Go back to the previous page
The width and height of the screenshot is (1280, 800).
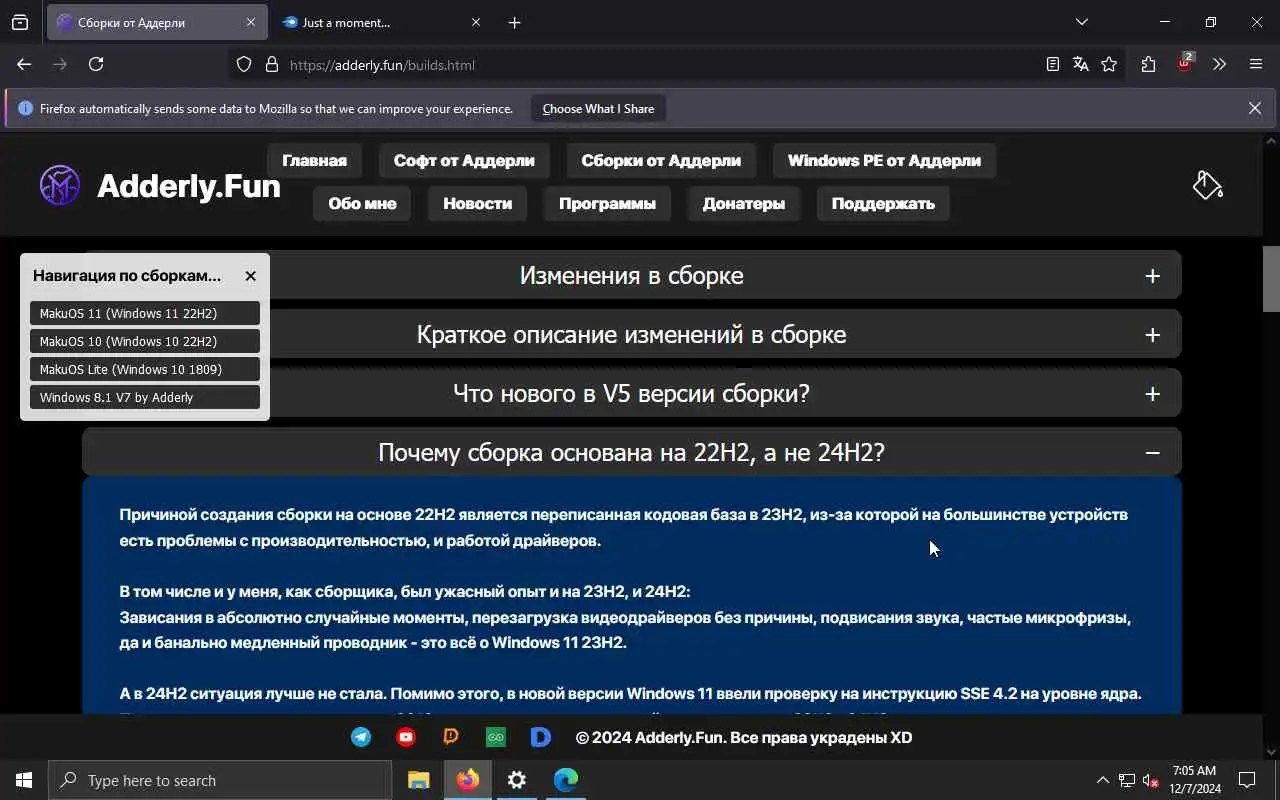click(24, 64)
